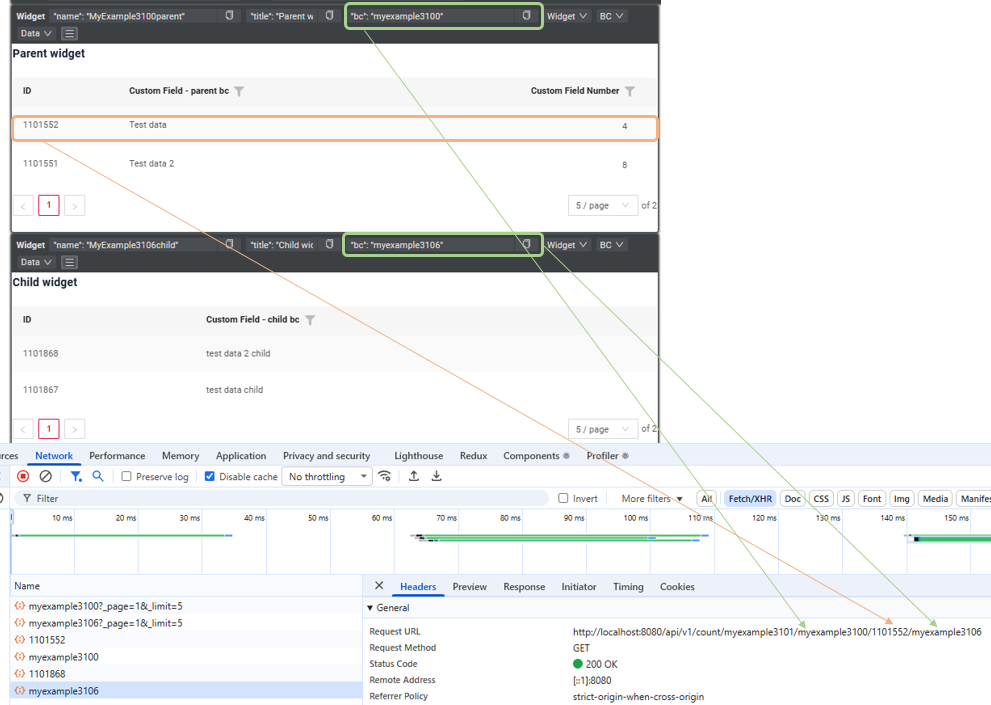This screenshot has height=705, width=991.
Task: Copy the "myexample3106" bc value
Action: pos(527,244)
